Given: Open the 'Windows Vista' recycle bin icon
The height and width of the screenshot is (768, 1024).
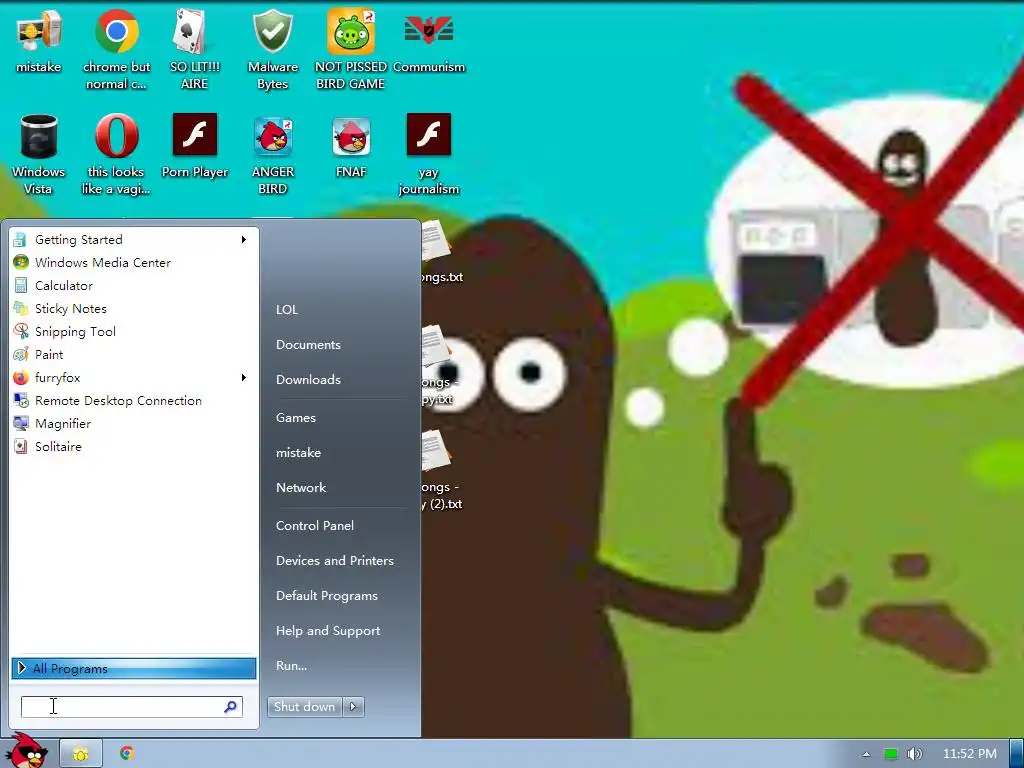Looking at the screenshot, I should click(x=39, y=155).
